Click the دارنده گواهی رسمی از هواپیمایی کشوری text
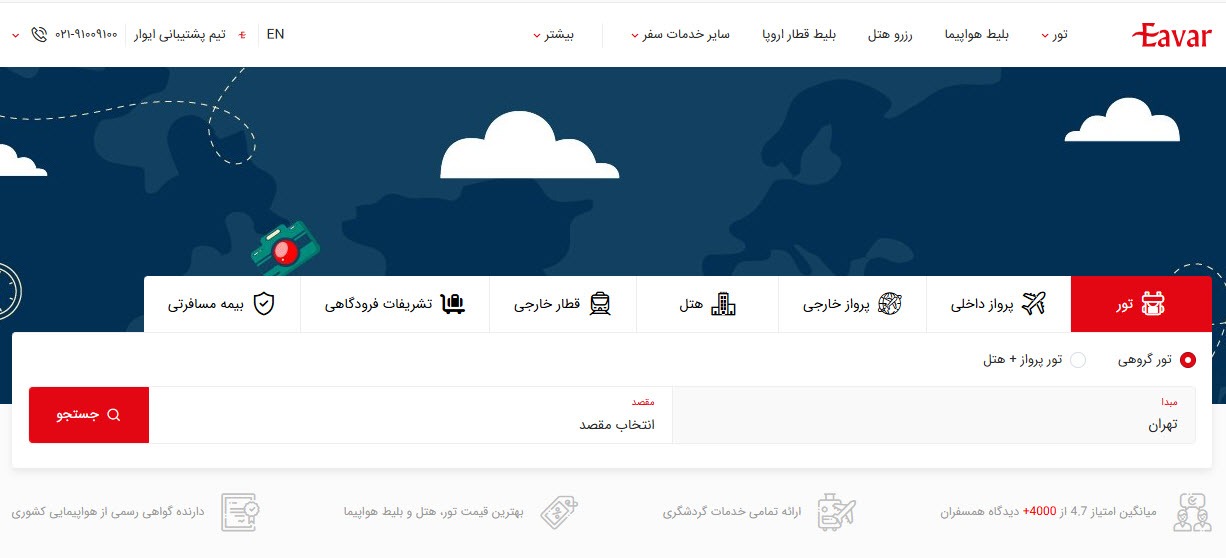 [x=108, y=511]
